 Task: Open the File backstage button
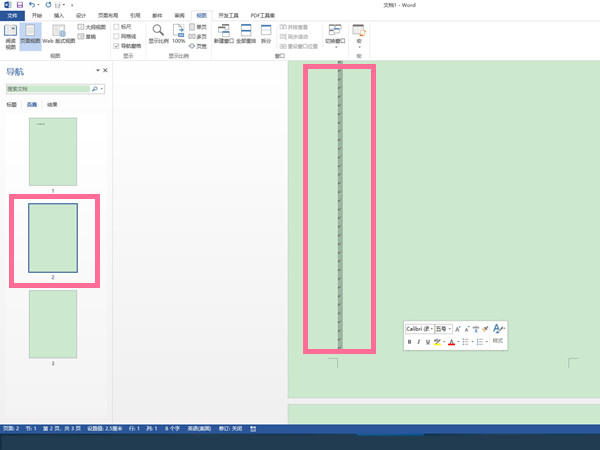click(12, 15)
